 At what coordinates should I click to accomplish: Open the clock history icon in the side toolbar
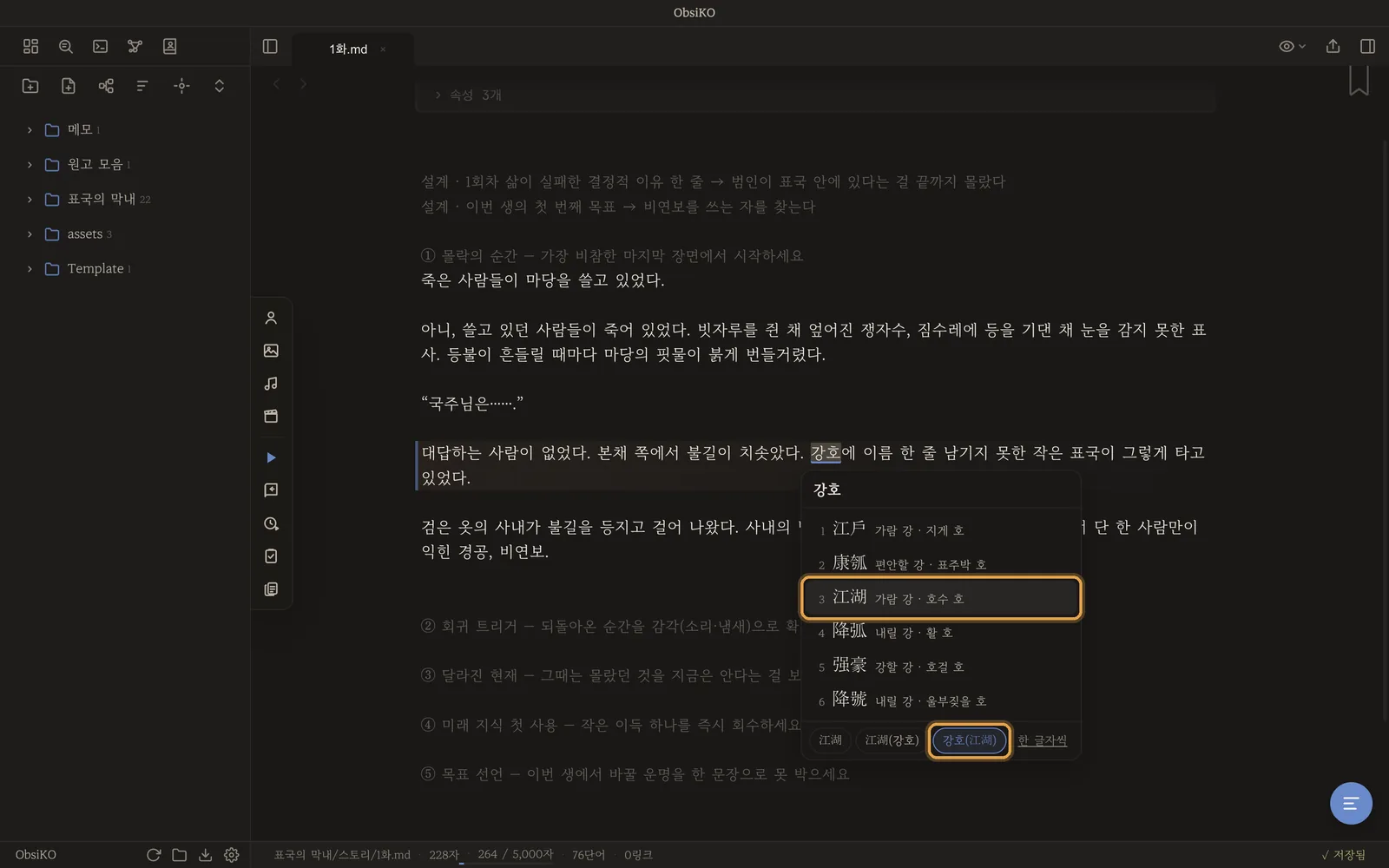271,523
